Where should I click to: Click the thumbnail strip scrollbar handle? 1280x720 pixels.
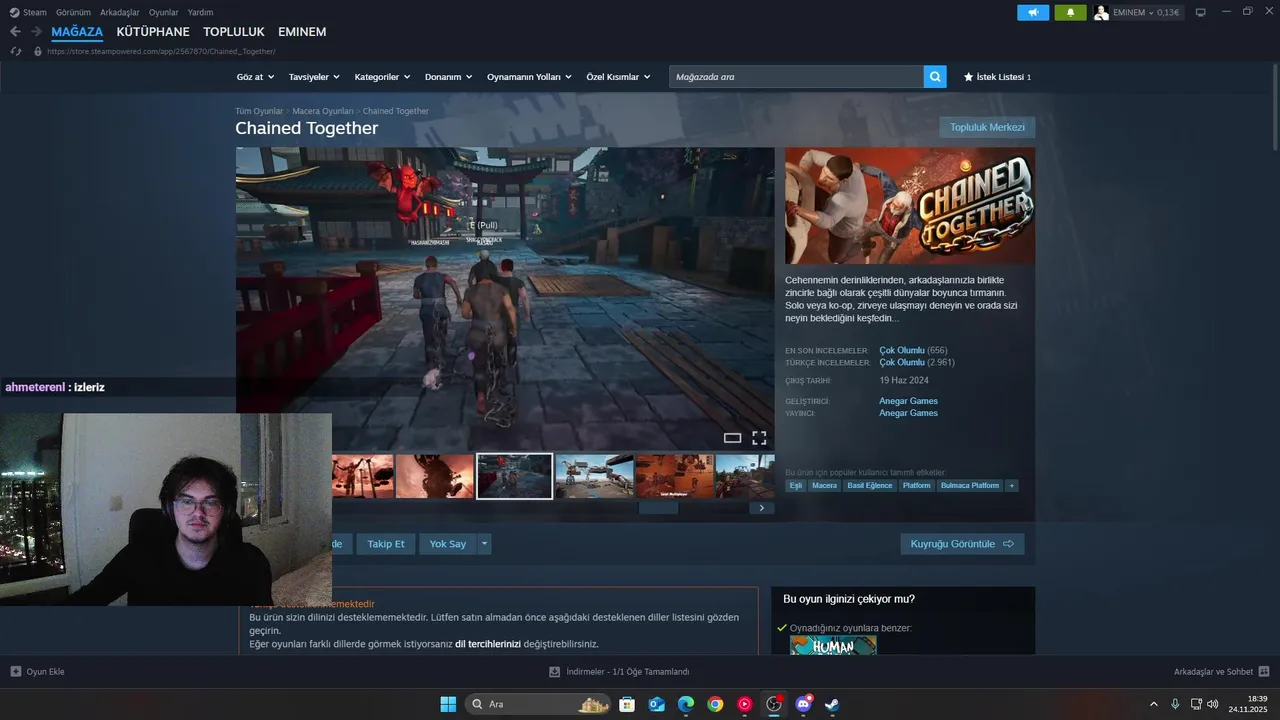pyautogui.click(x=658, y=508)
